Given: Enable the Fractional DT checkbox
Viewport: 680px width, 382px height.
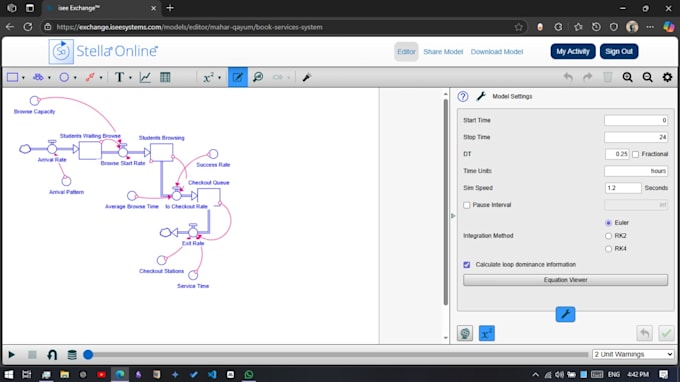Looking at the screenshot, I should click(x=635, y=154).
